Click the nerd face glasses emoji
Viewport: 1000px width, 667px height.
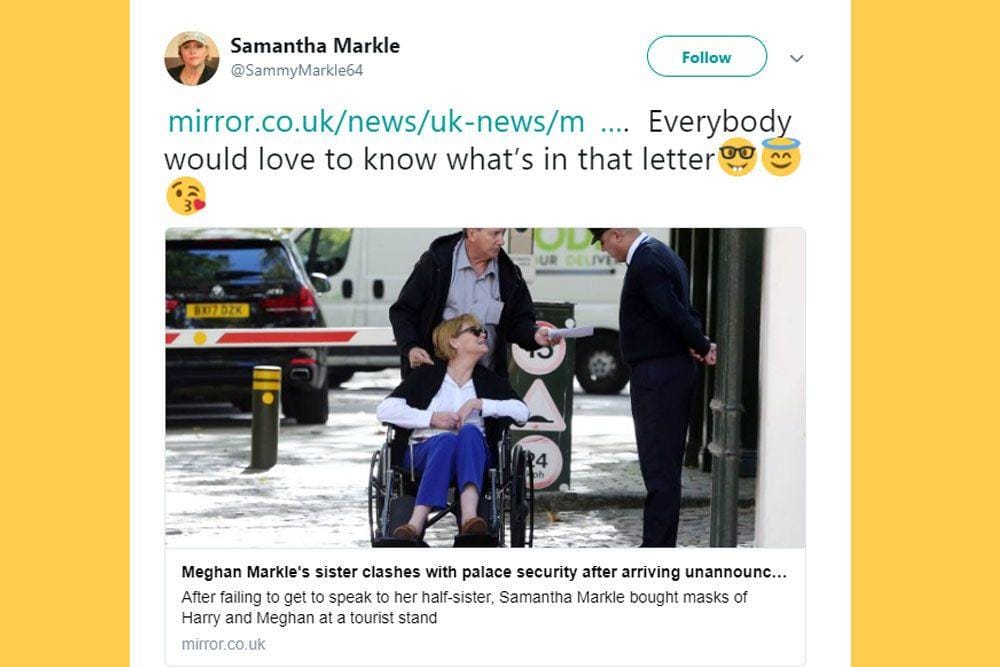(x=737, y=157)
